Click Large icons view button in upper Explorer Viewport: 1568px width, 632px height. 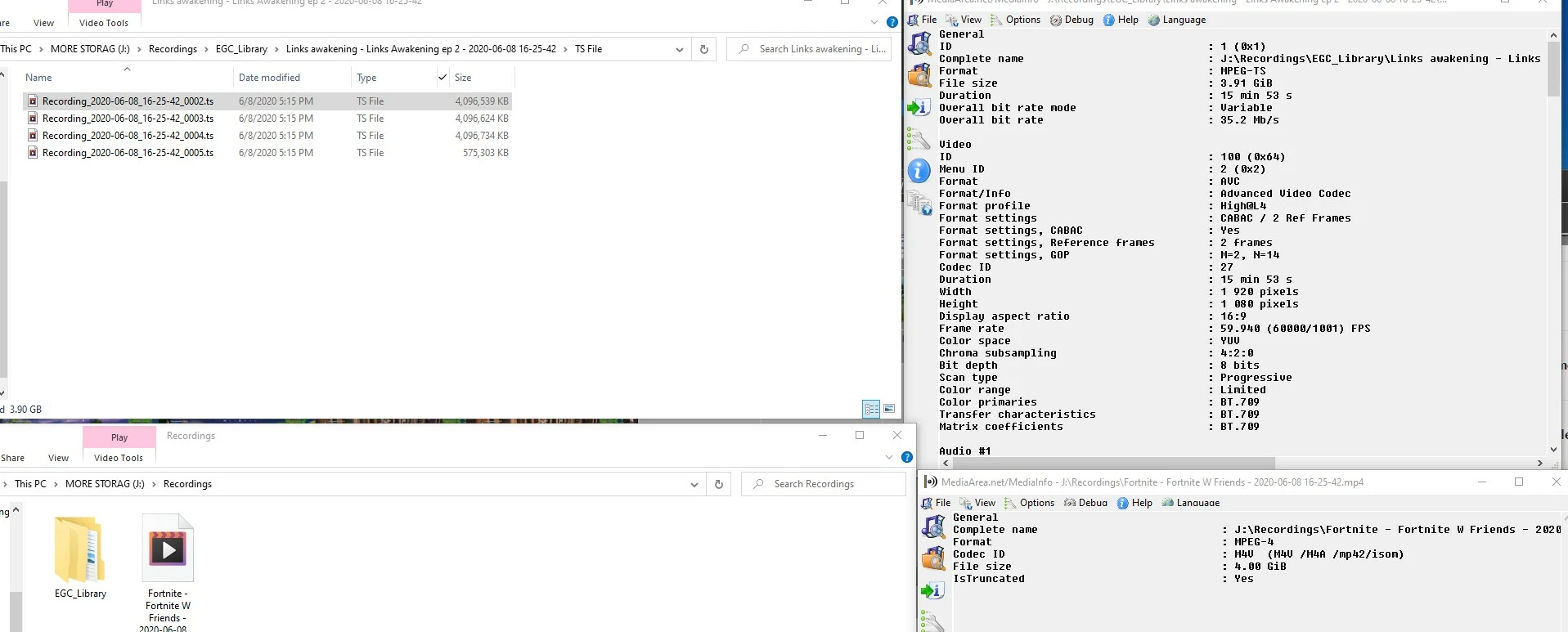(x=889, y=409)
